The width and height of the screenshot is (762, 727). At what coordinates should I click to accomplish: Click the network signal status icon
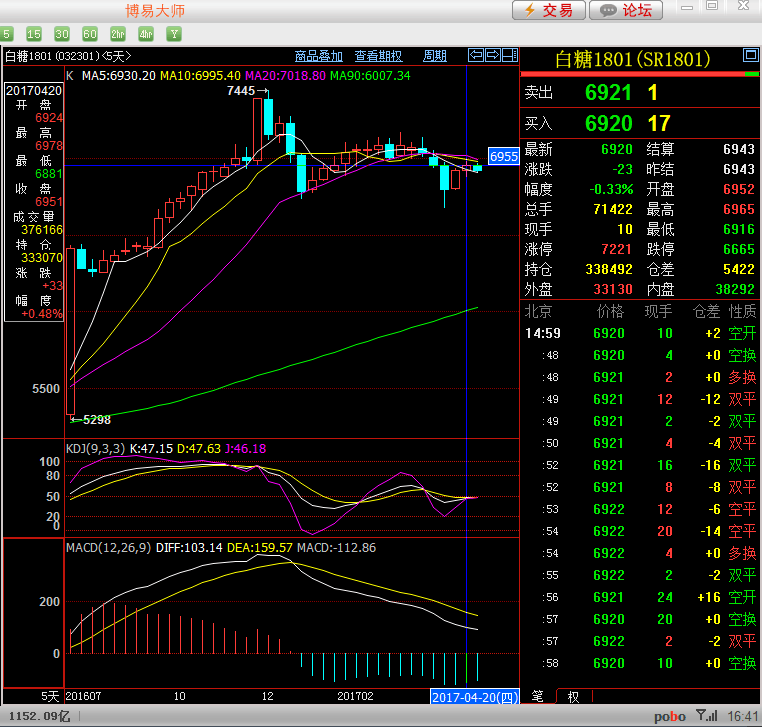pyautogui.click(x=705, y=716)
